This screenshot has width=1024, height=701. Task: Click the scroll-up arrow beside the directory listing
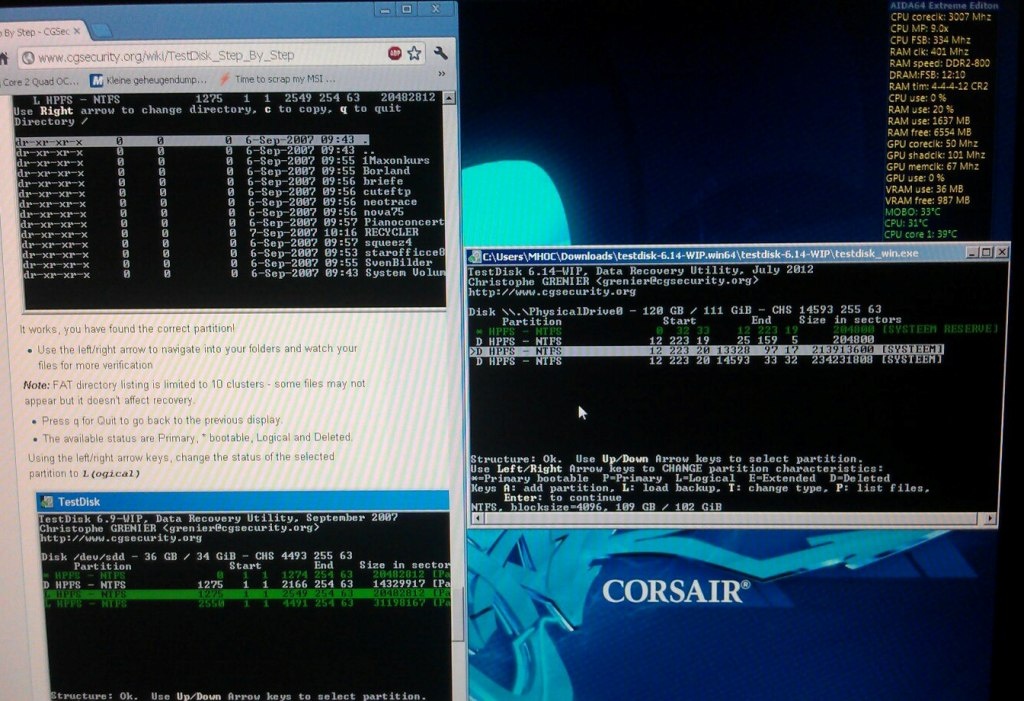449,98
